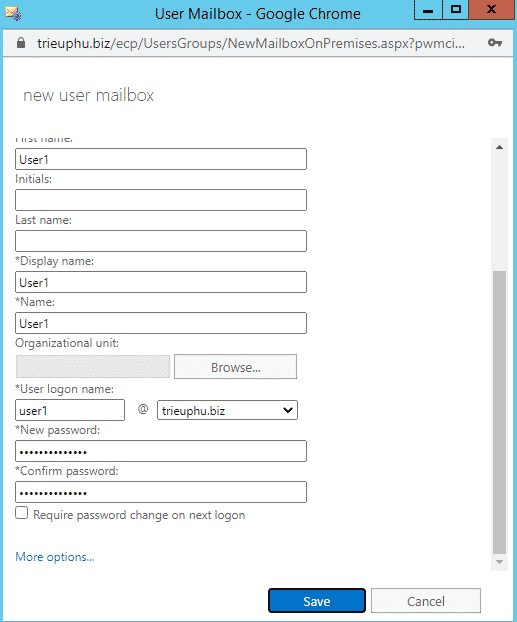This screenshot has width=517, height=622.
Task: Click the vertical scrollbar thumb
Action: (x=500, y=413)
